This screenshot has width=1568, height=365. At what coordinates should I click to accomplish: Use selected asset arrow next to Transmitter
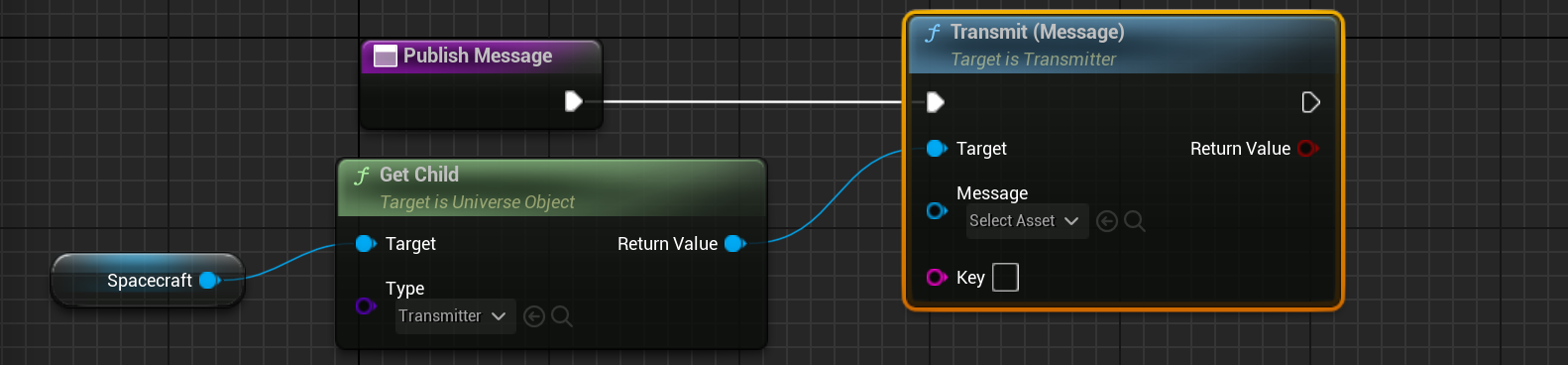click(534, 316)
